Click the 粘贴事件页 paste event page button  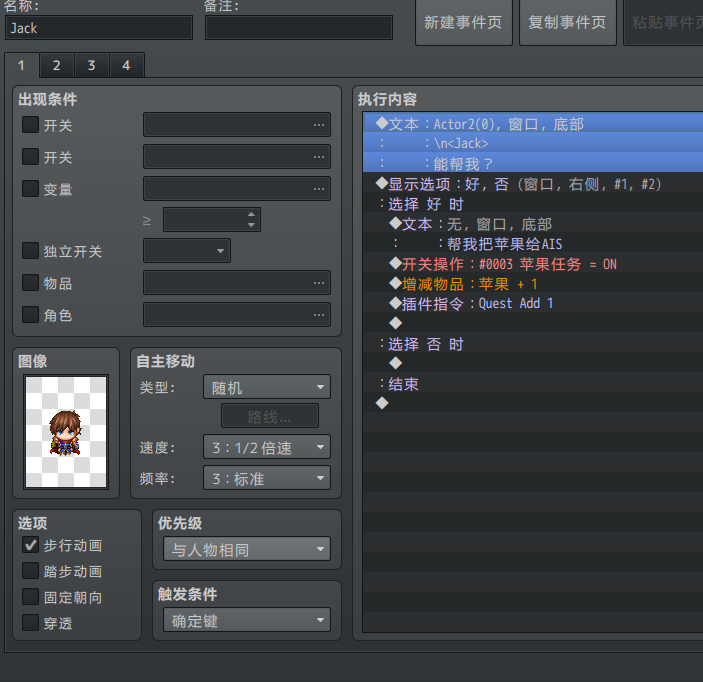pyautogui.click(x=664, y=22)
